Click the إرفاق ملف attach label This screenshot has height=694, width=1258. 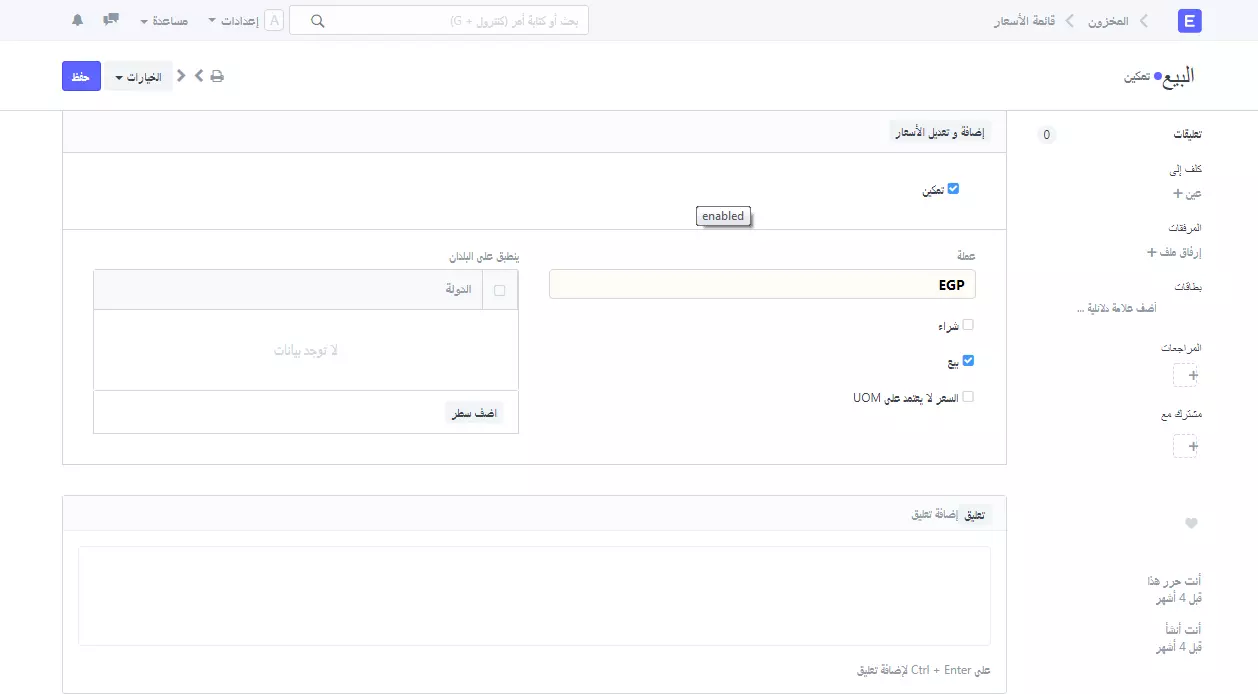point(1180,252)
